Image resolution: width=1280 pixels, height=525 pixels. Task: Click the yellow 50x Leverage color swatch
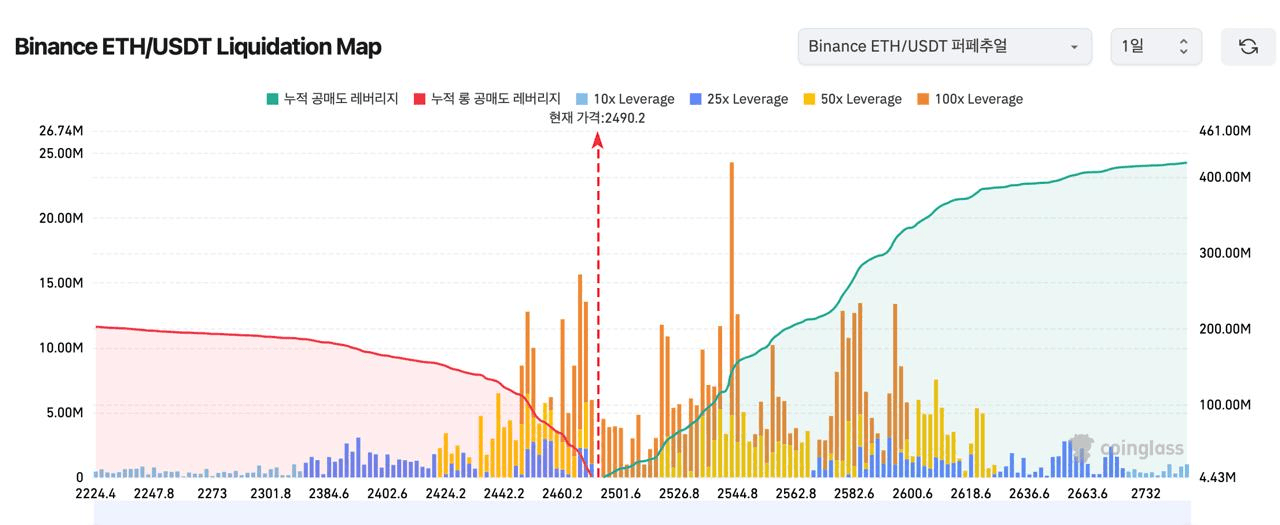coord(809,99)
